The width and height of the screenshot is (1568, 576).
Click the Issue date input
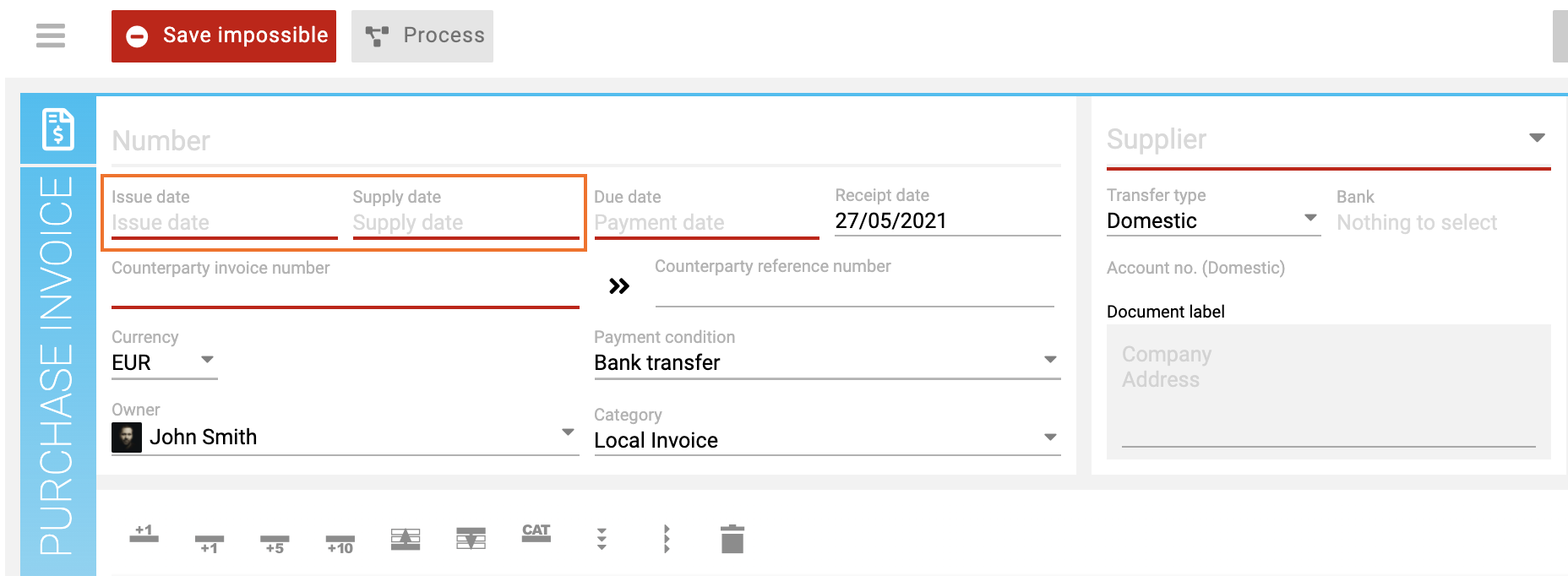click(225, 223)
